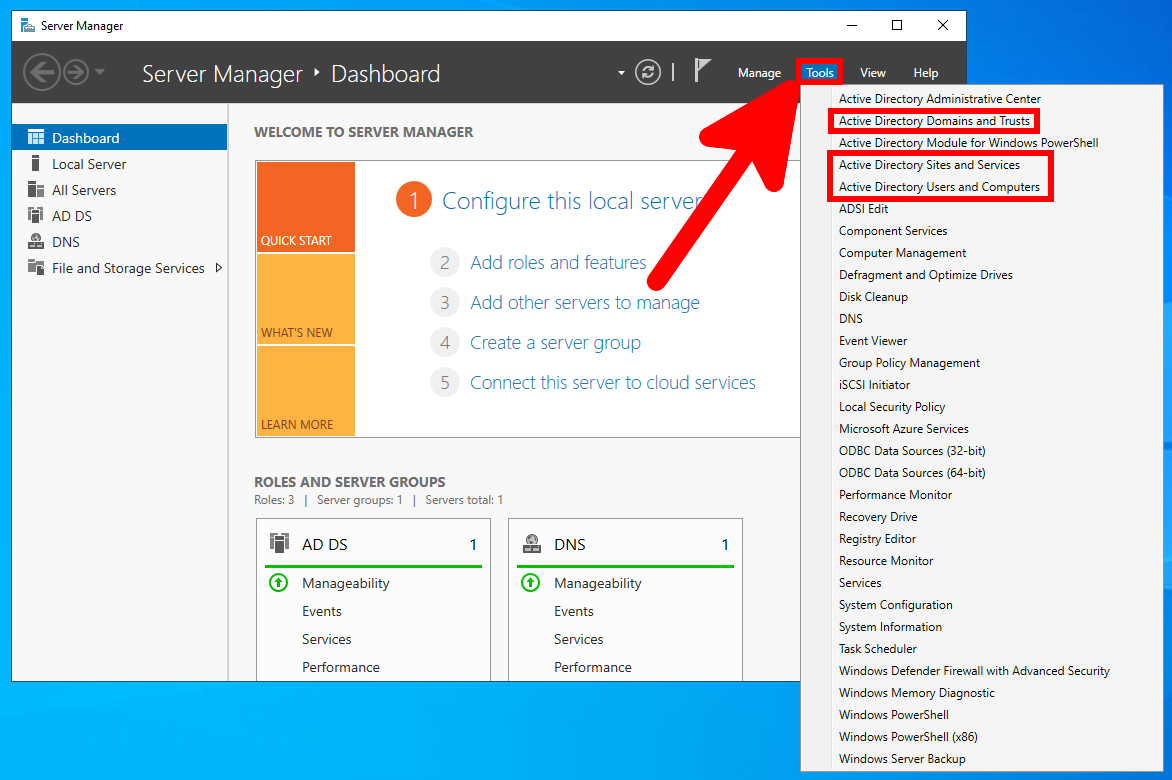This screenshot has height=780, width=1172.
Task: Click the refresh icon in header
Action: pos(648,73)
